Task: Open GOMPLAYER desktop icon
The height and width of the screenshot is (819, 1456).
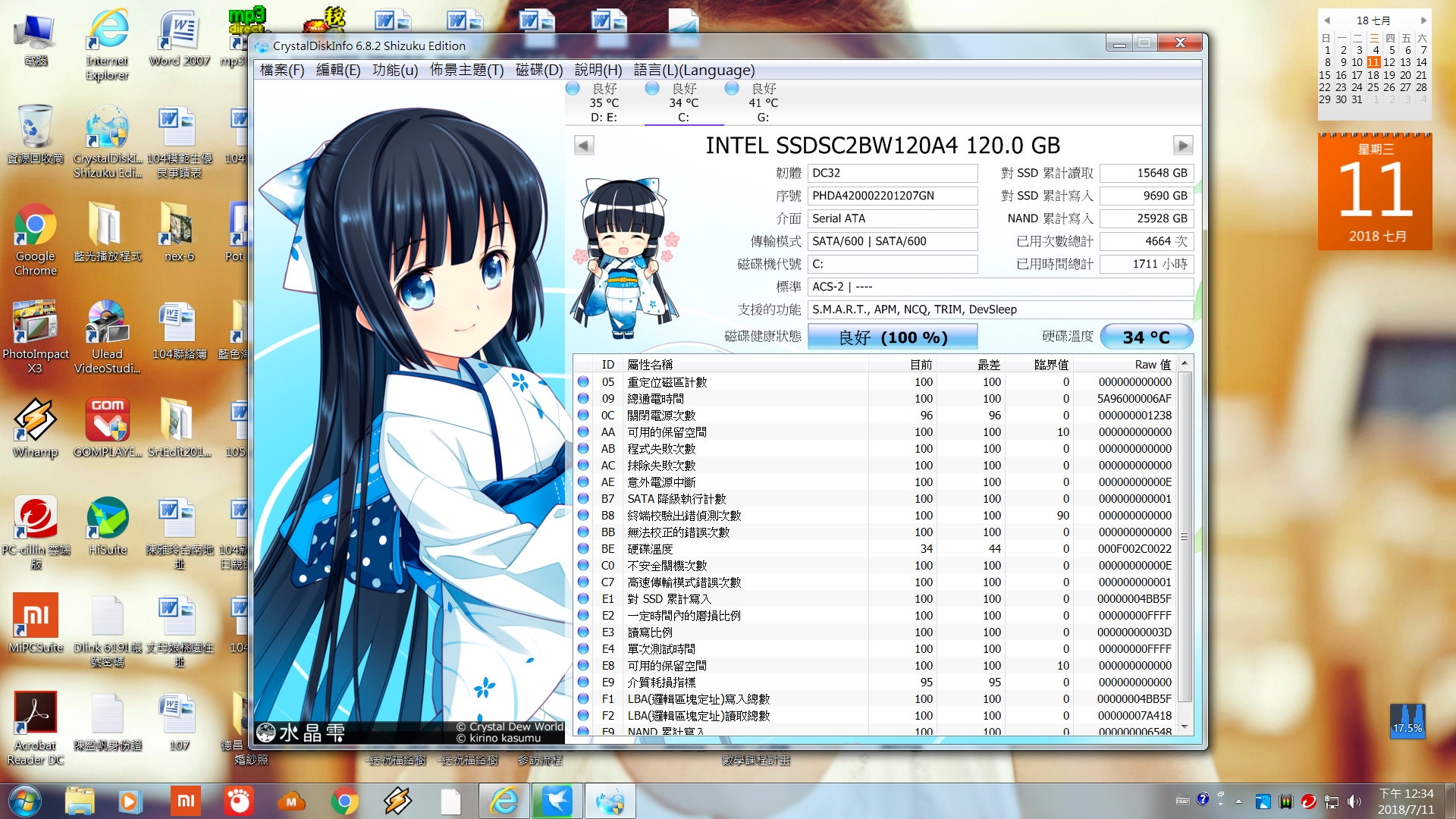Action: click(x=107, y=429)
